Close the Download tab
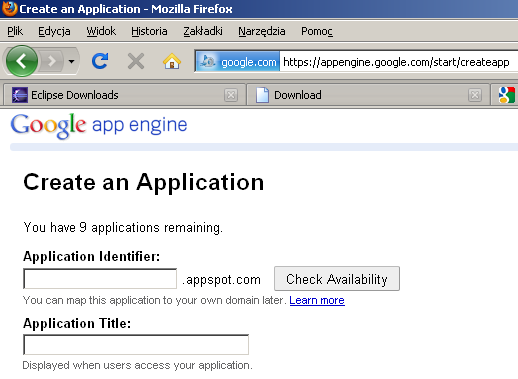This screenshot has width=518, height=379. point(475,95)
